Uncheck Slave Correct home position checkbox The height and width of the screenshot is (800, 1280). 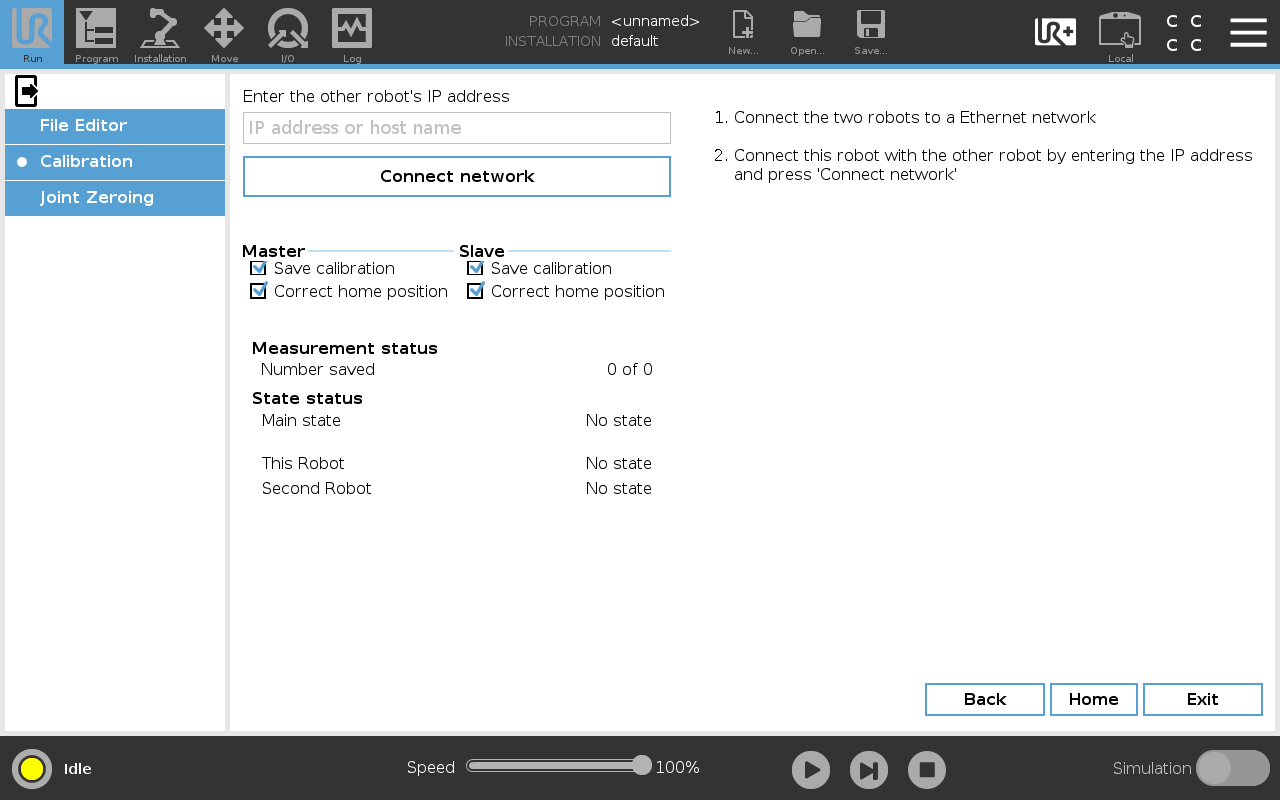tap(475, 291)
